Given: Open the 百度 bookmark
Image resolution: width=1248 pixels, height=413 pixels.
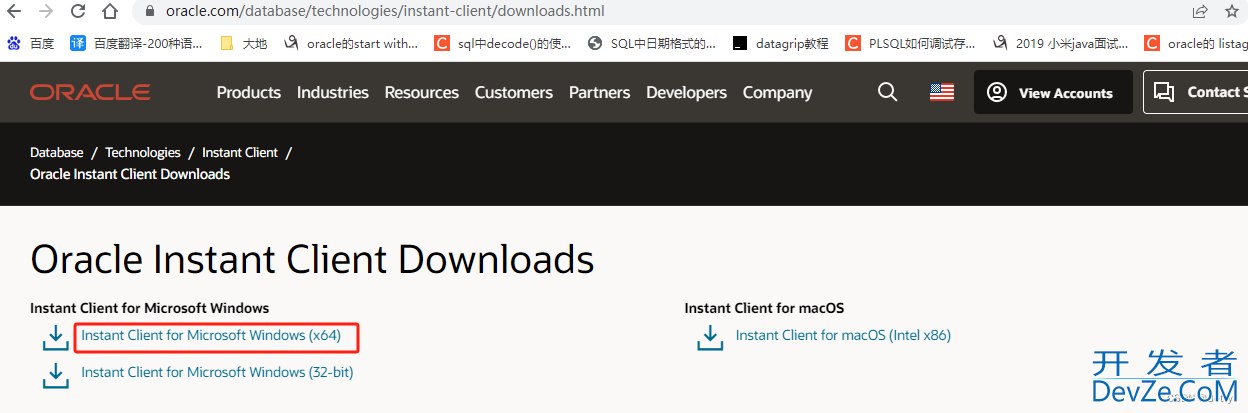Looking at the screenshot, I should pos(31,43).
